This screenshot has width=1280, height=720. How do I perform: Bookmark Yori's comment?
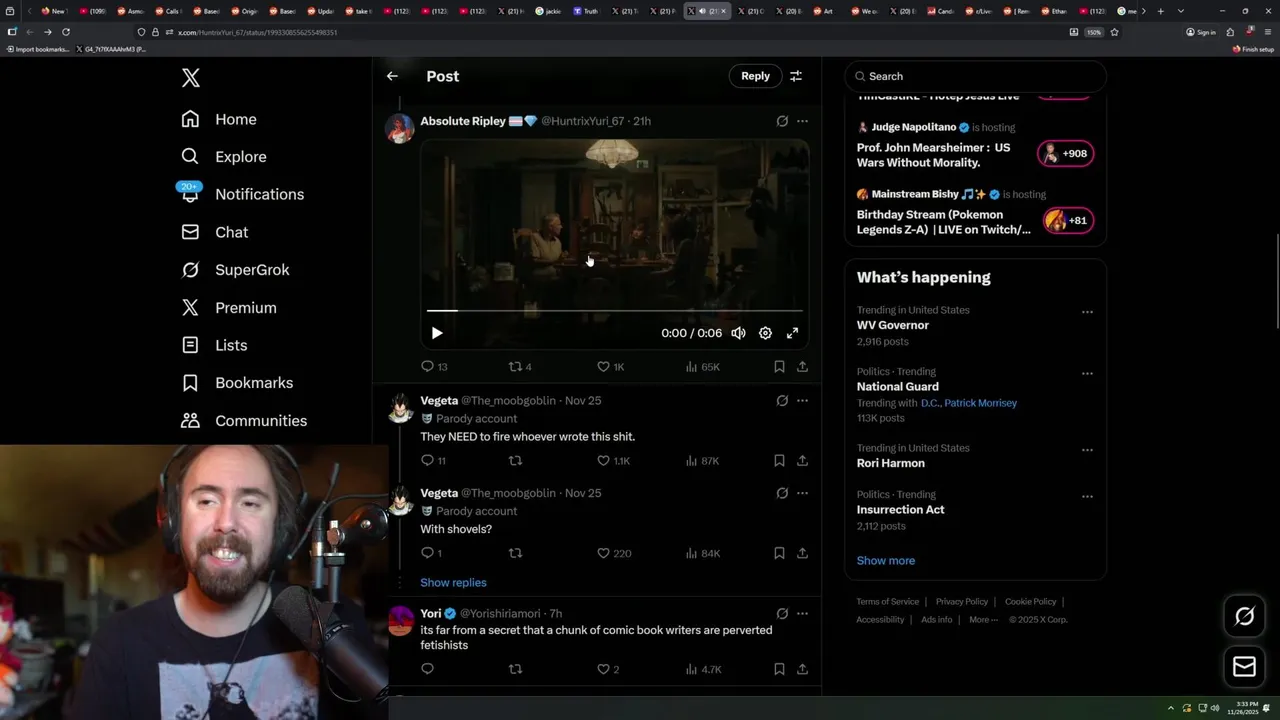click(x=779, y=669)
